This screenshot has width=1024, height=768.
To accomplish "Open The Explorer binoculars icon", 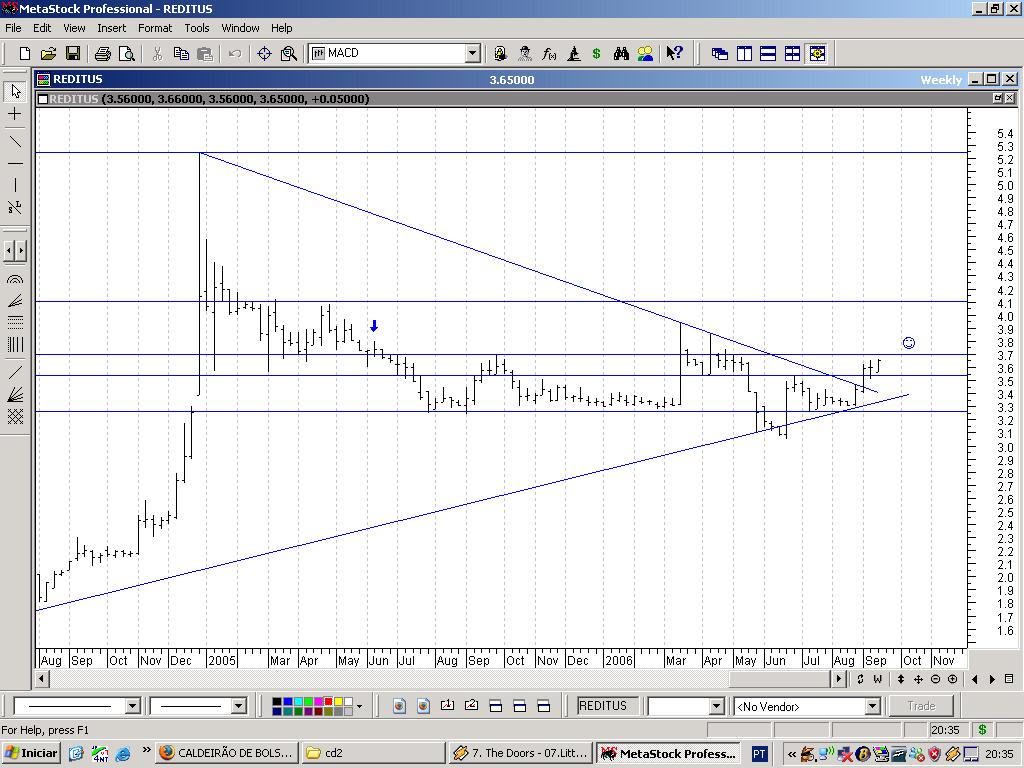I will coord(621,54).
